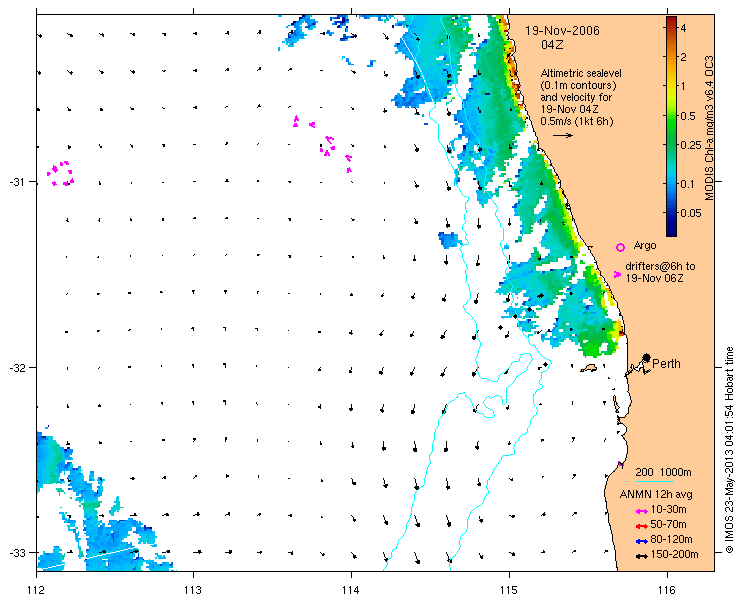Image resolution: width=740 pixels, height=600 pixels.
Task: Click the black 150-200m ANMN legend arrow
Action: click(641, 556)
